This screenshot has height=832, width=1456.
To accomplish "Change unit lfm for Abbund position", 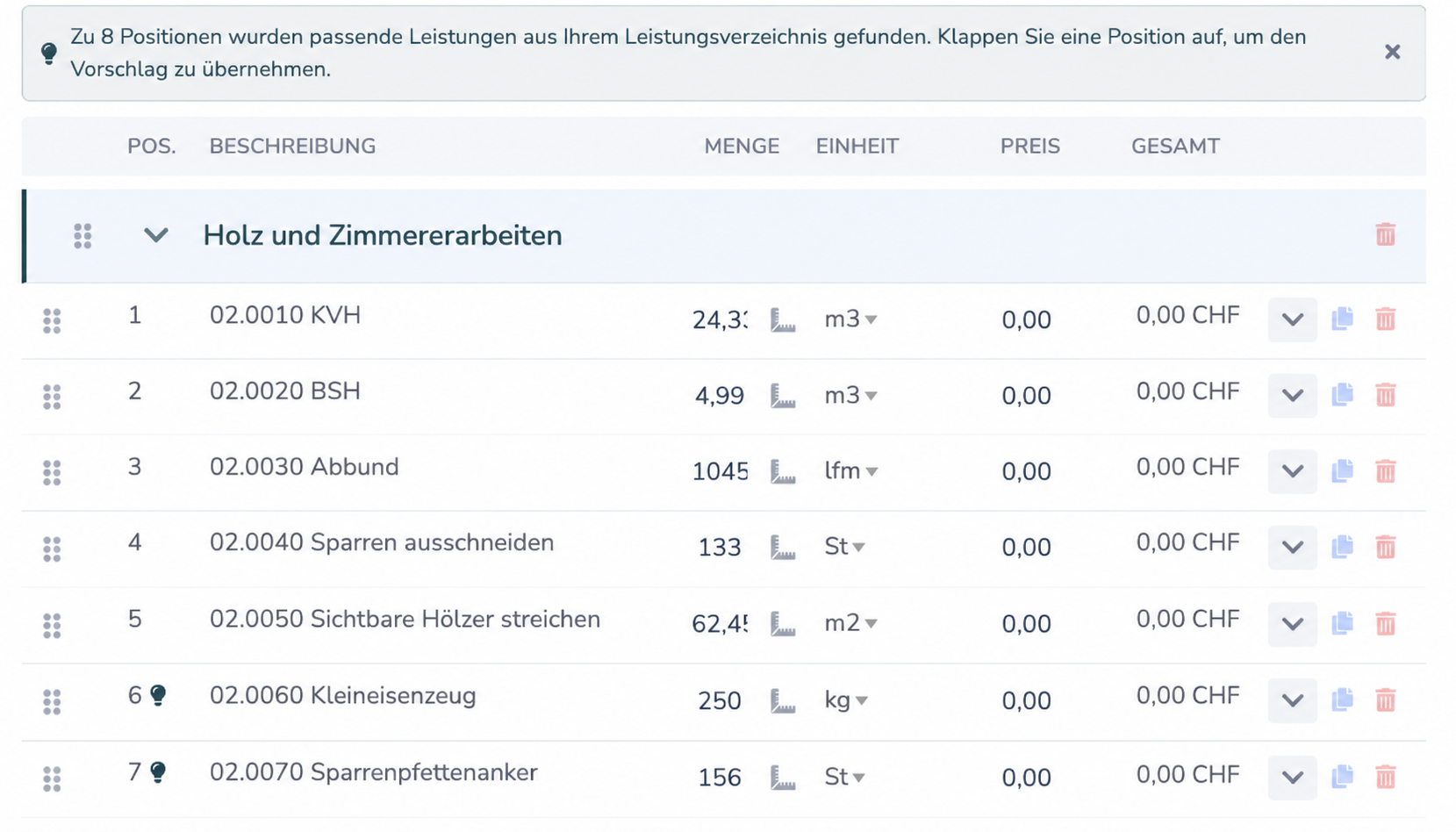I will [850, 471].
